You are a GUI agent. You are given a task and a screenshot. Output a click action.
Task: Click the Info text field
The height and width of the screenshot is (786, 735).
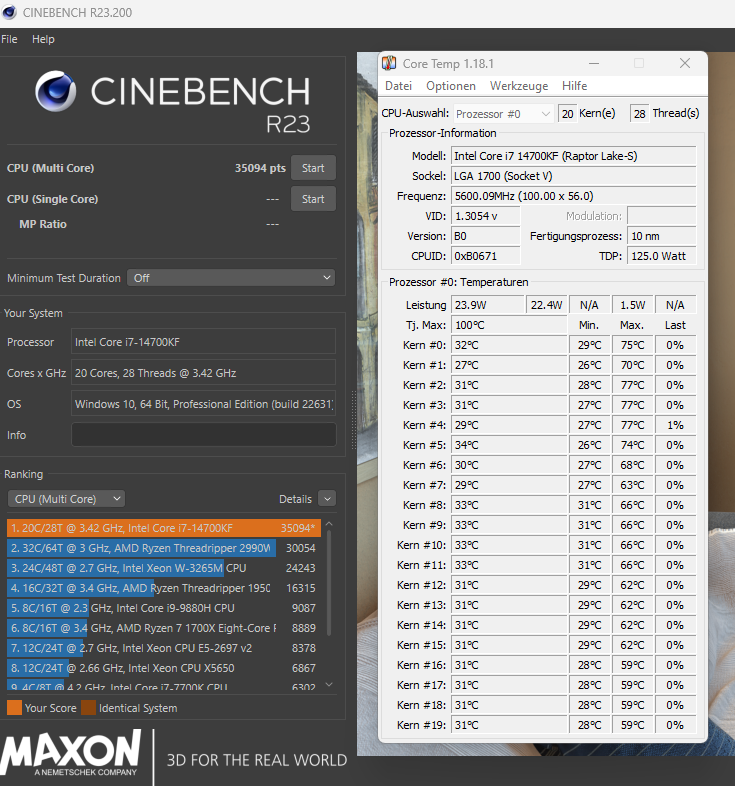(204, 435)
